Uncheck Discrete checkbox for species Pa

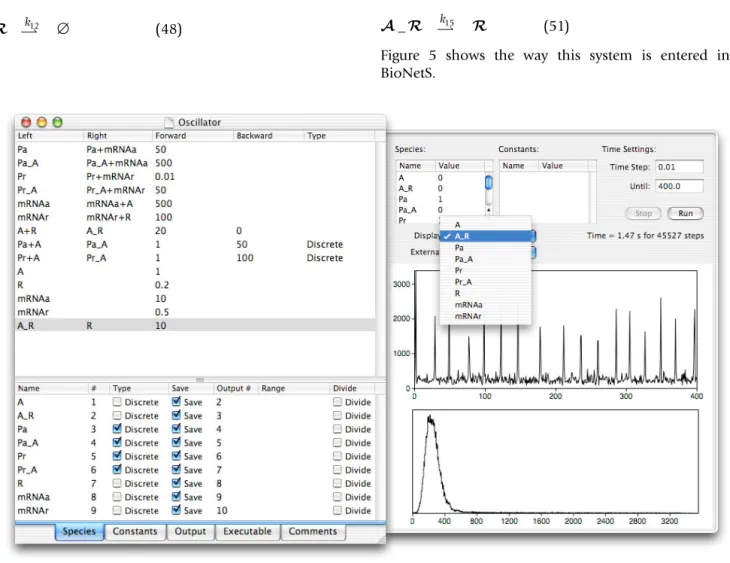tap(117, 428)
